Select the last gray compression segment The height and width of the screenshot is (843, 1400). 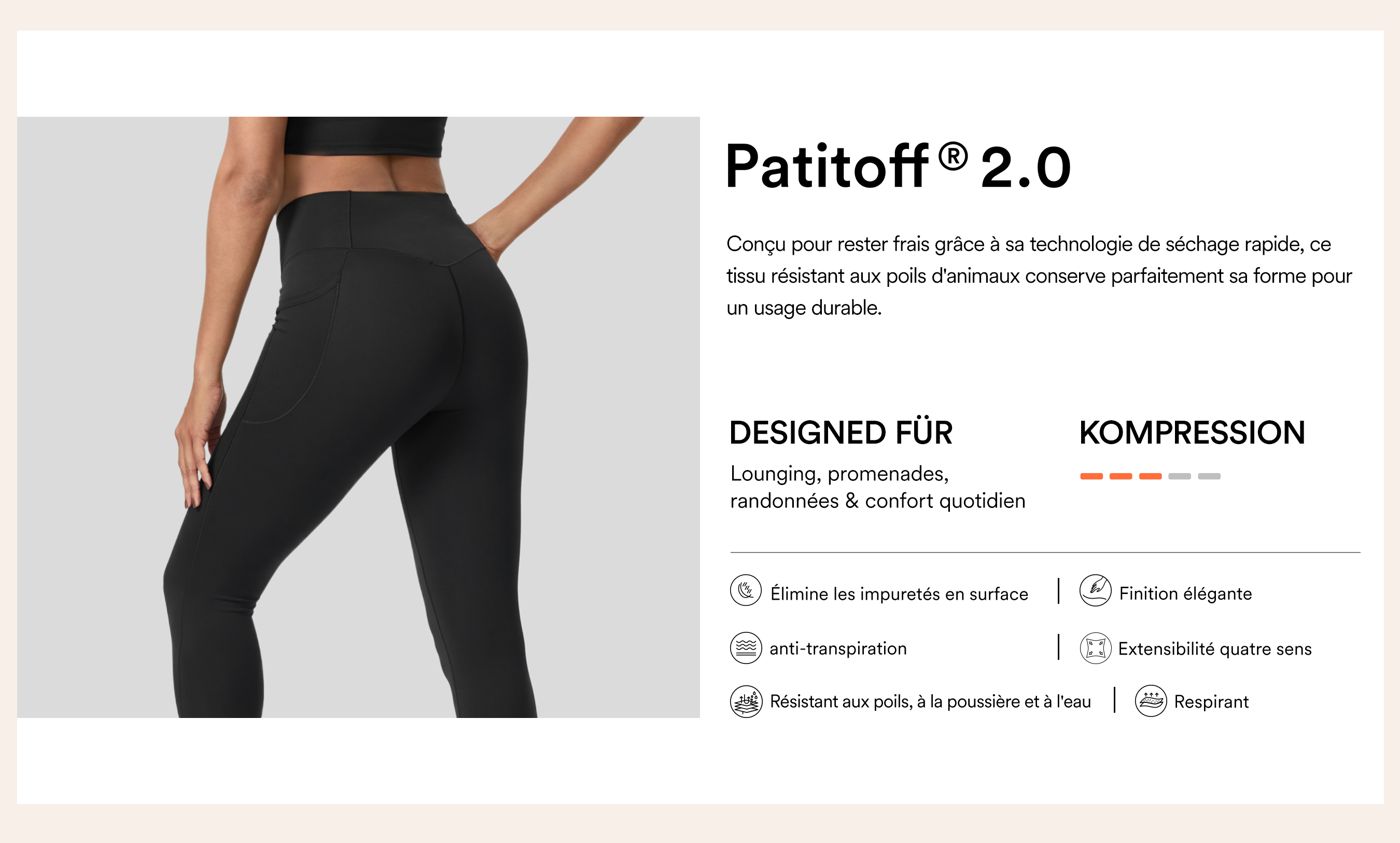[x=1209, y=476]
